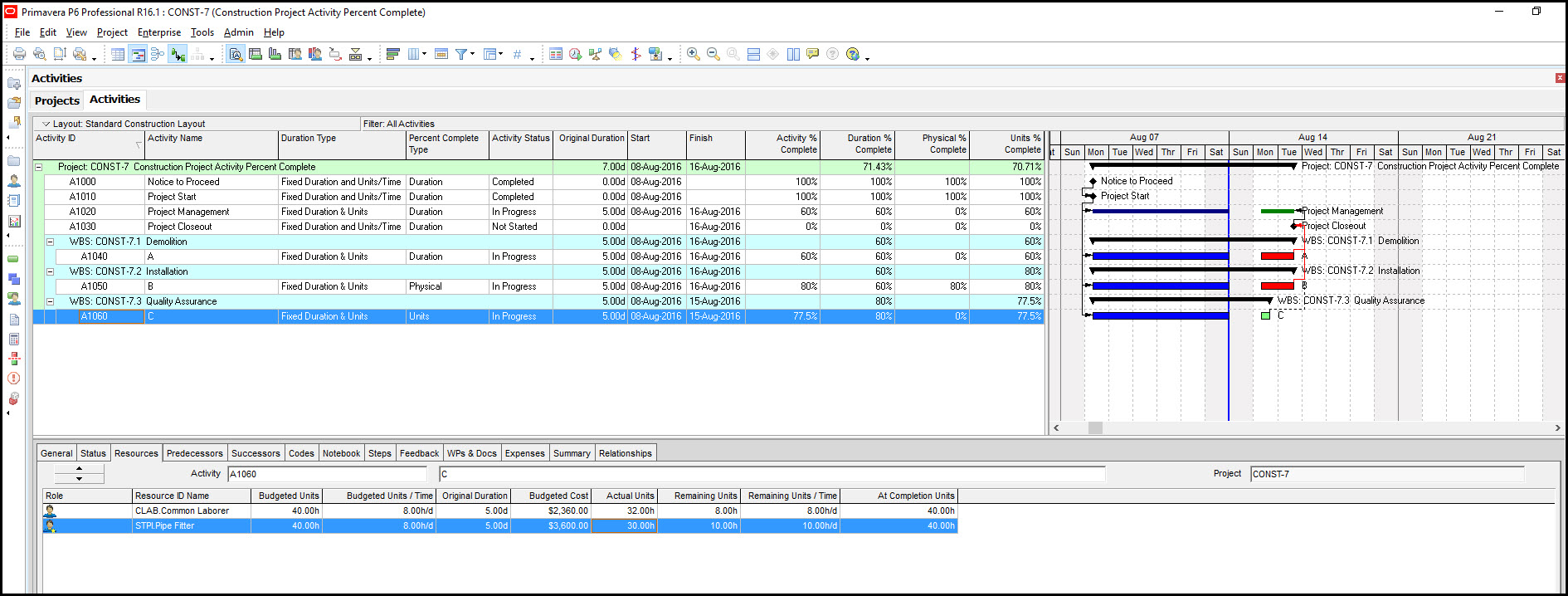
Task: Click the progress line icon
Action: (635, 54)
